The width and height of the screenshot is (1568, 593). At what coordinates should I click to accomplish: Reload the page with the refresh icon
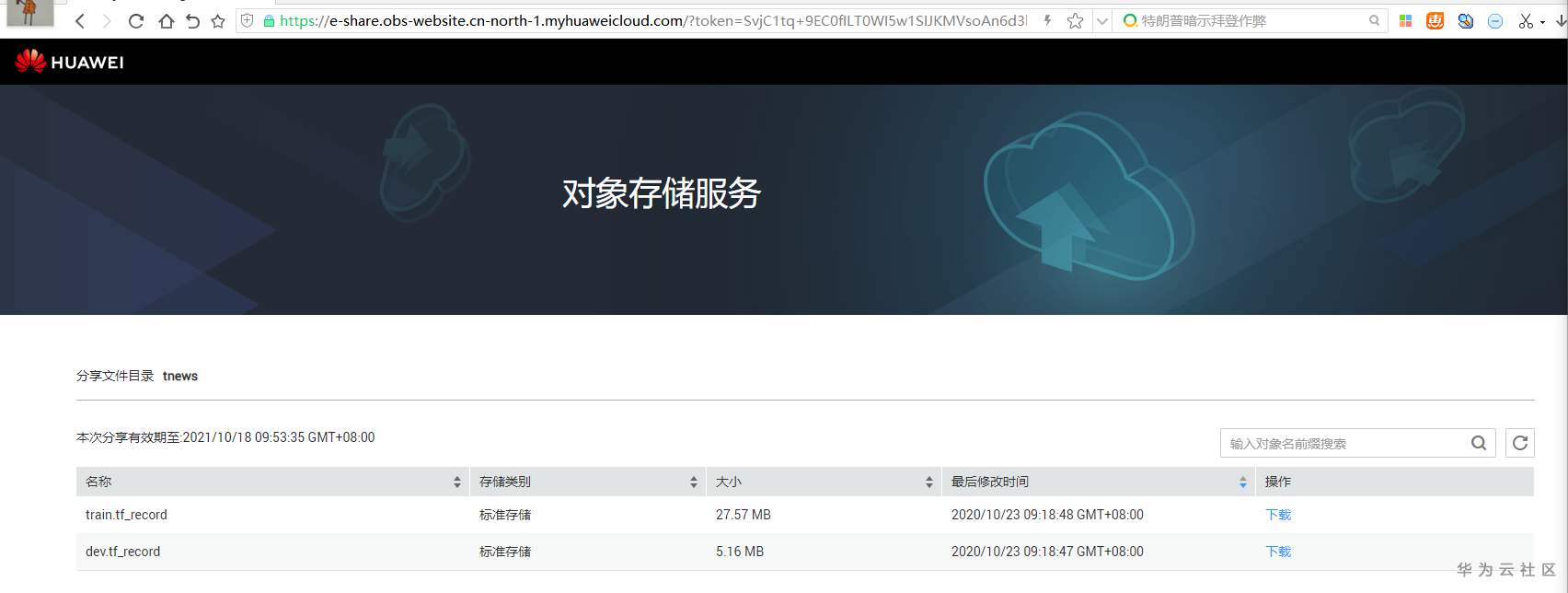(136, 20)
